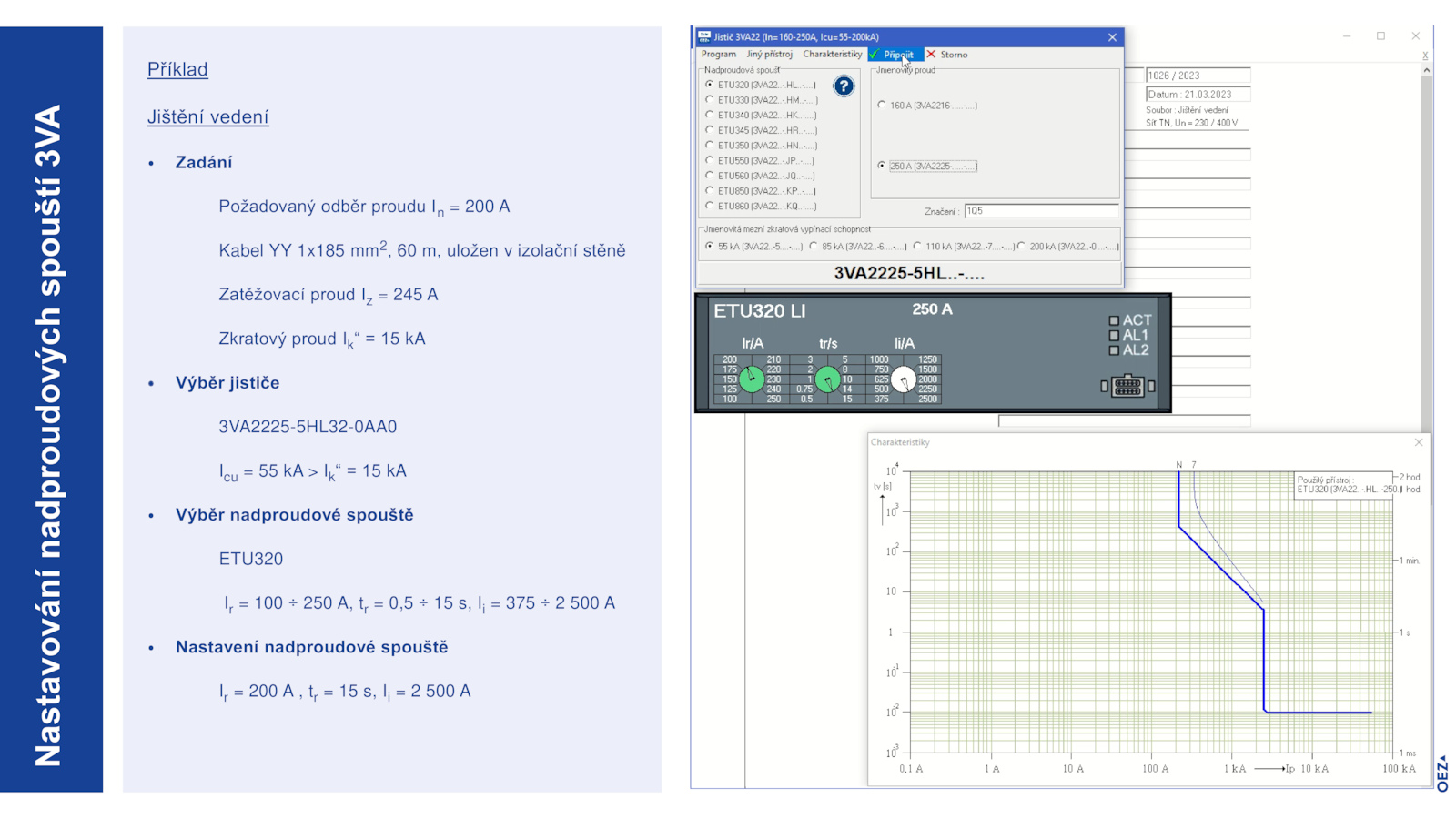This screenshot has height=819, width=1456.
Task: Click the Soubor : Jištění vedení text
Action: [1188, 110]
